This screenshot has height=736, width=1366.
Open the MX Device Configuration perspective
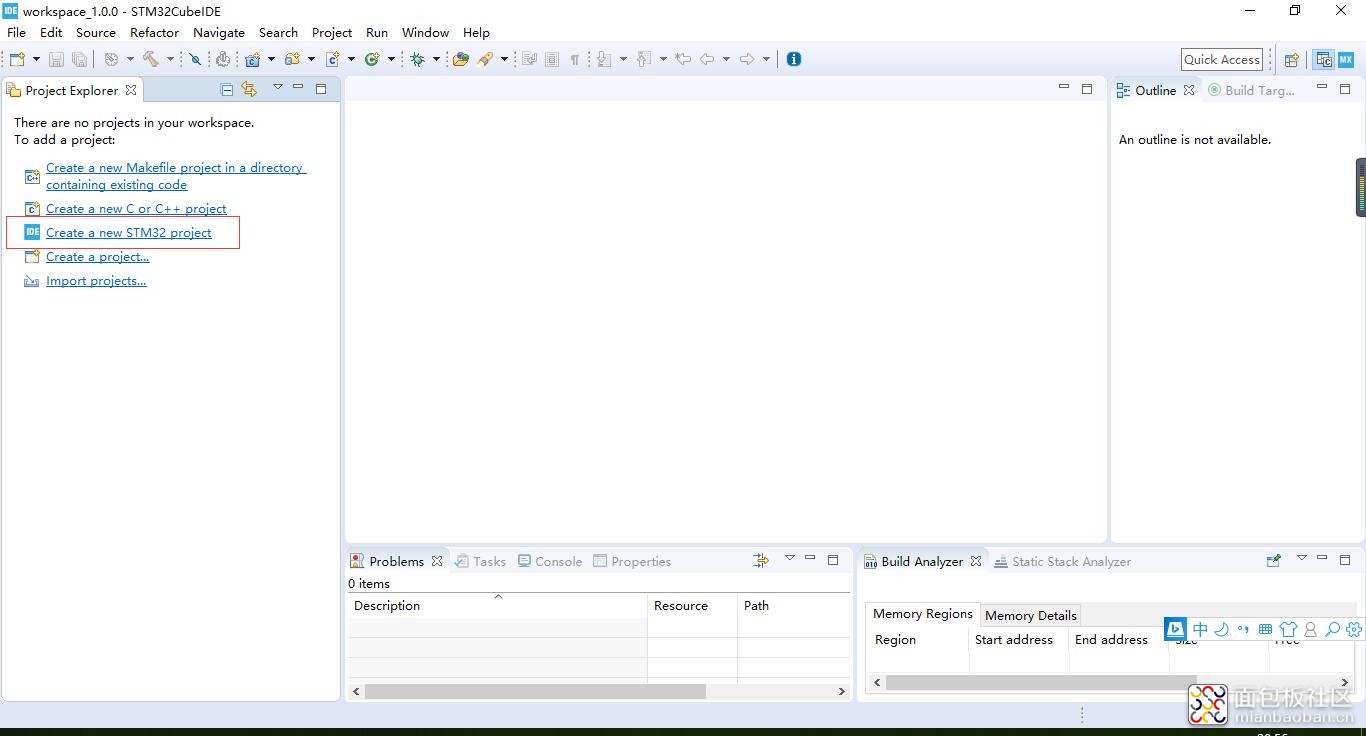click(1346, 60)
